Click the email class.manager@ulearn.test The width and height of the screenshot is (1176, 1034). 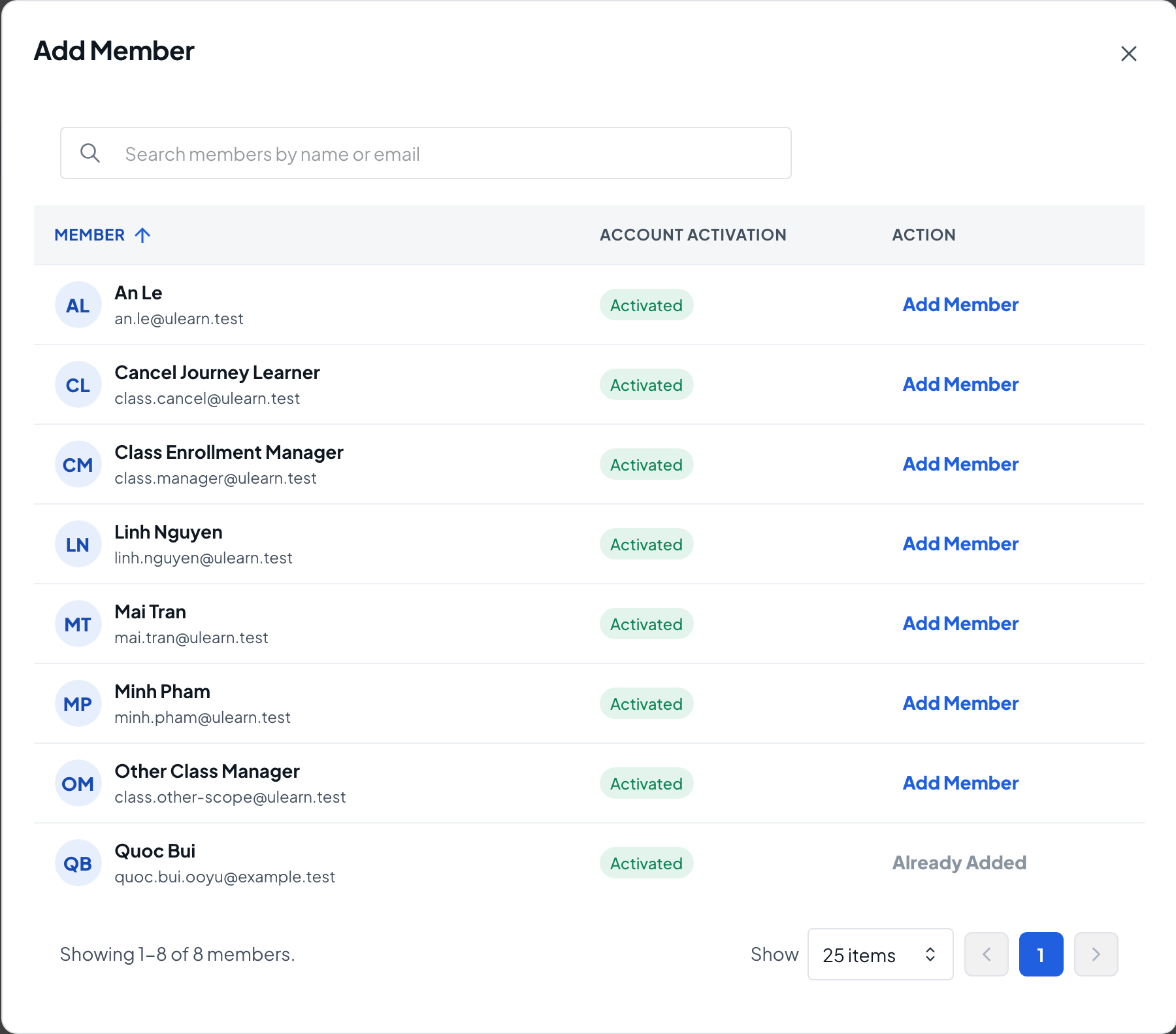point(216,478)
